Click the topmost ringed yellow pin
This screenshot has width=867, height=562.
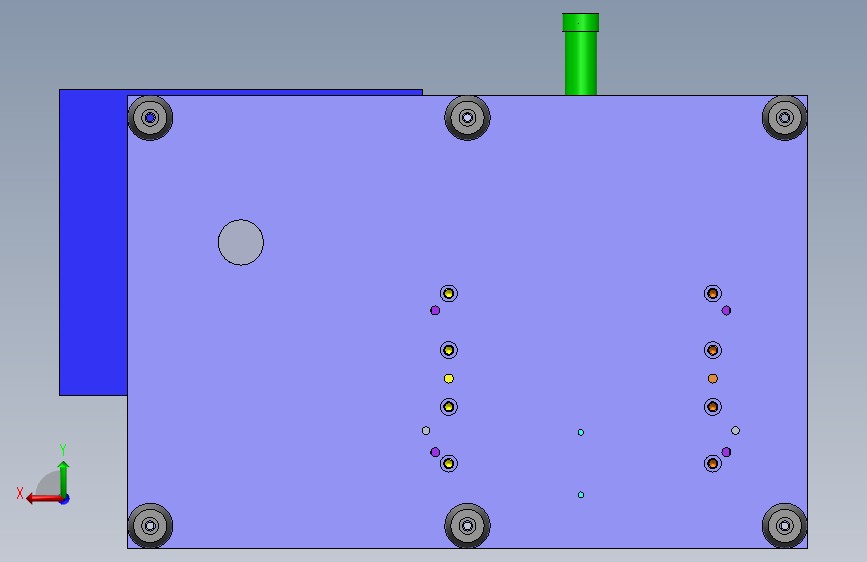pyautogui.click(x=448, y=293)
